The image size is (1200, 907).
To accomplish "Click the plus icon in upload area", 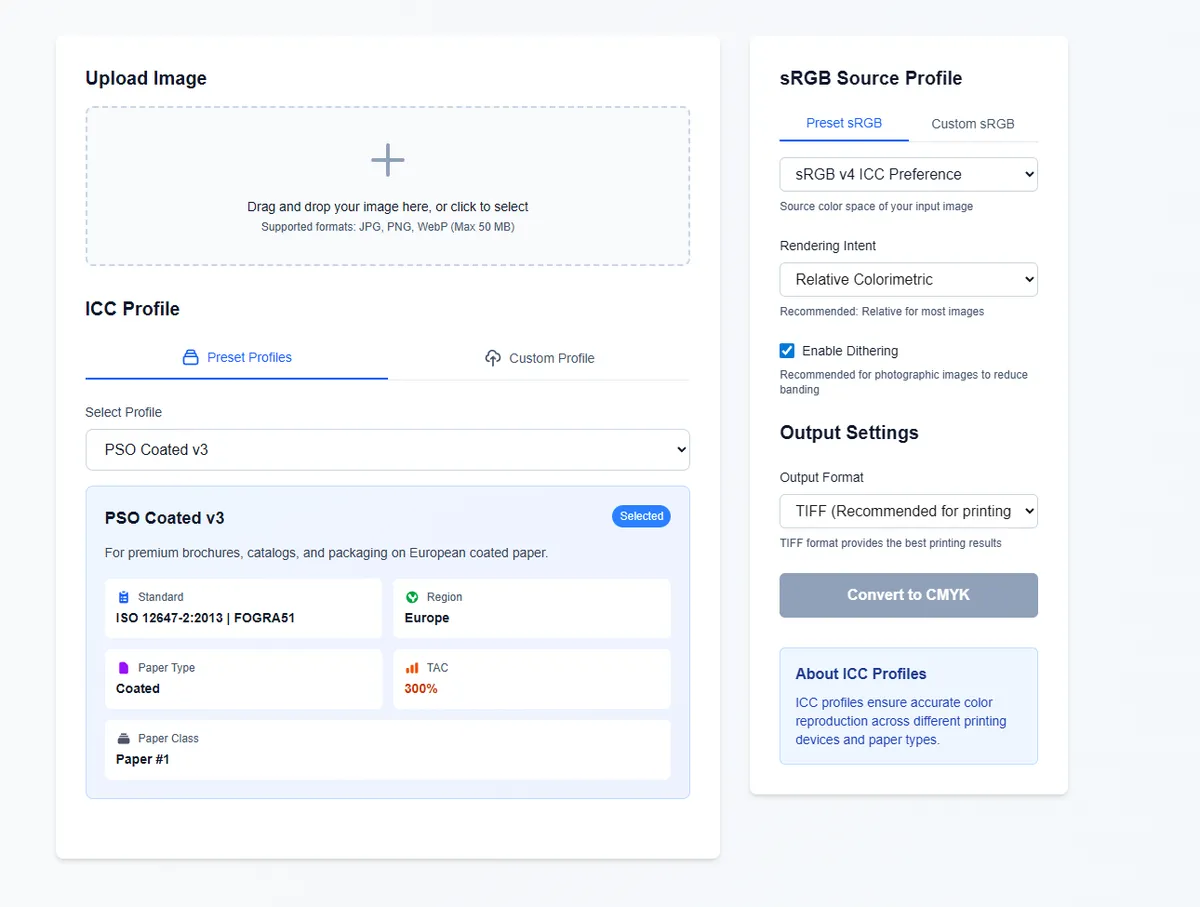I will pyautogui.click(x=387, y=160).
